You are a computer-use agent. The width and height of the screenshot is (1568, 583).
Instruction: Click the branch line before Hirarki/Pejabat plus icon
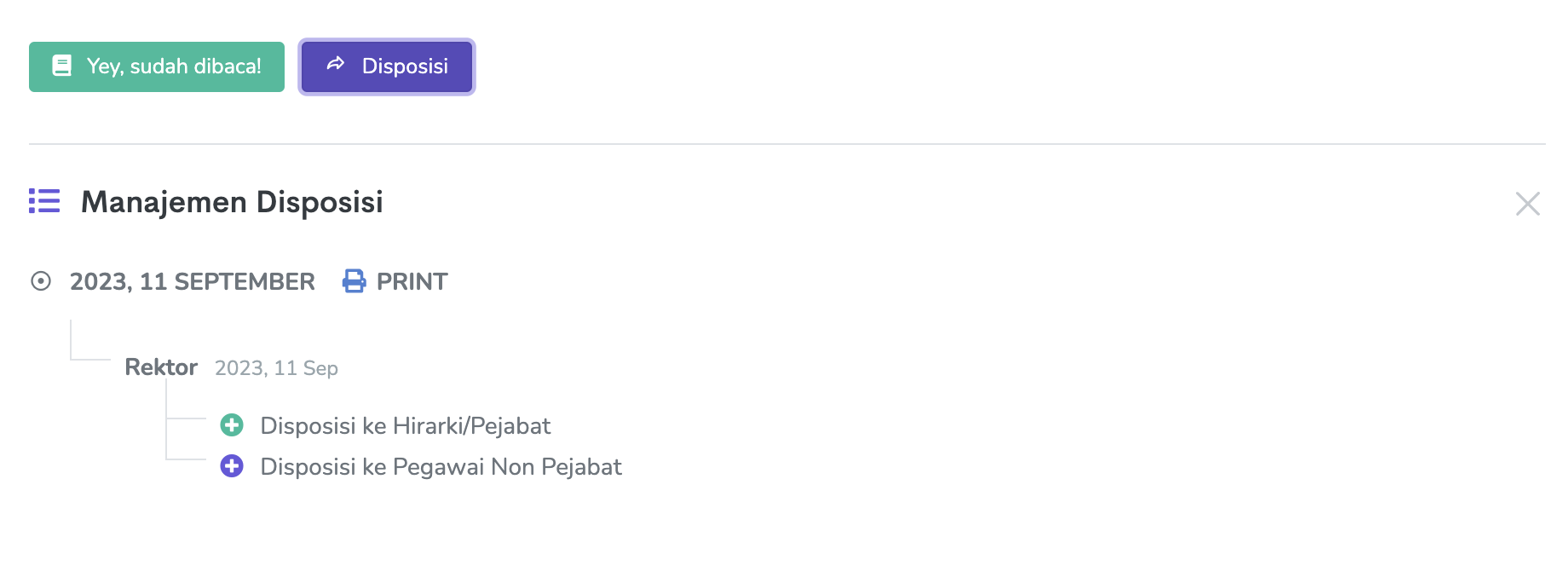pos(186,418)
